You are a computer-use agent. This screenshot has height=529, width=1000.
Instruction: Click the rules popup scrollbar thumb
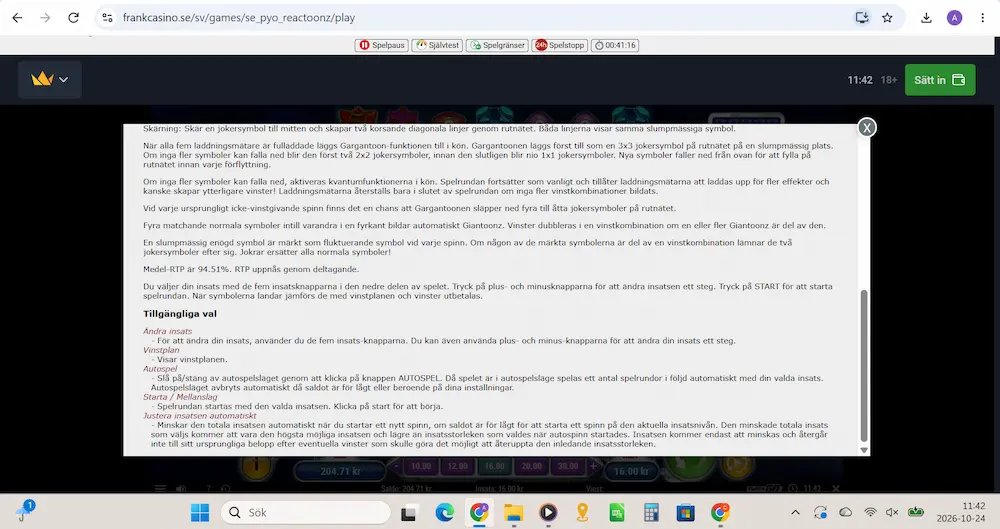click(864, 366)
